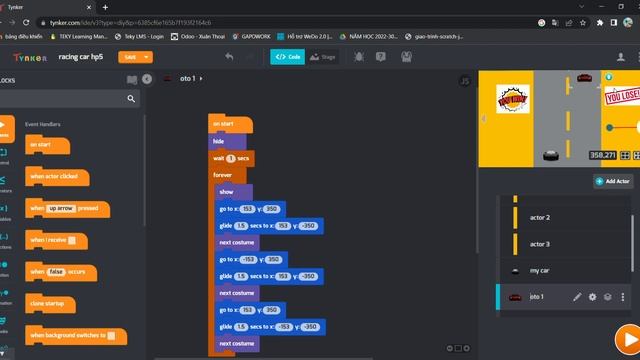The height and width of the screenshot is (360, 640).
Task: Open browser extensions puzzle icon
Action: (x=600, y=23)
